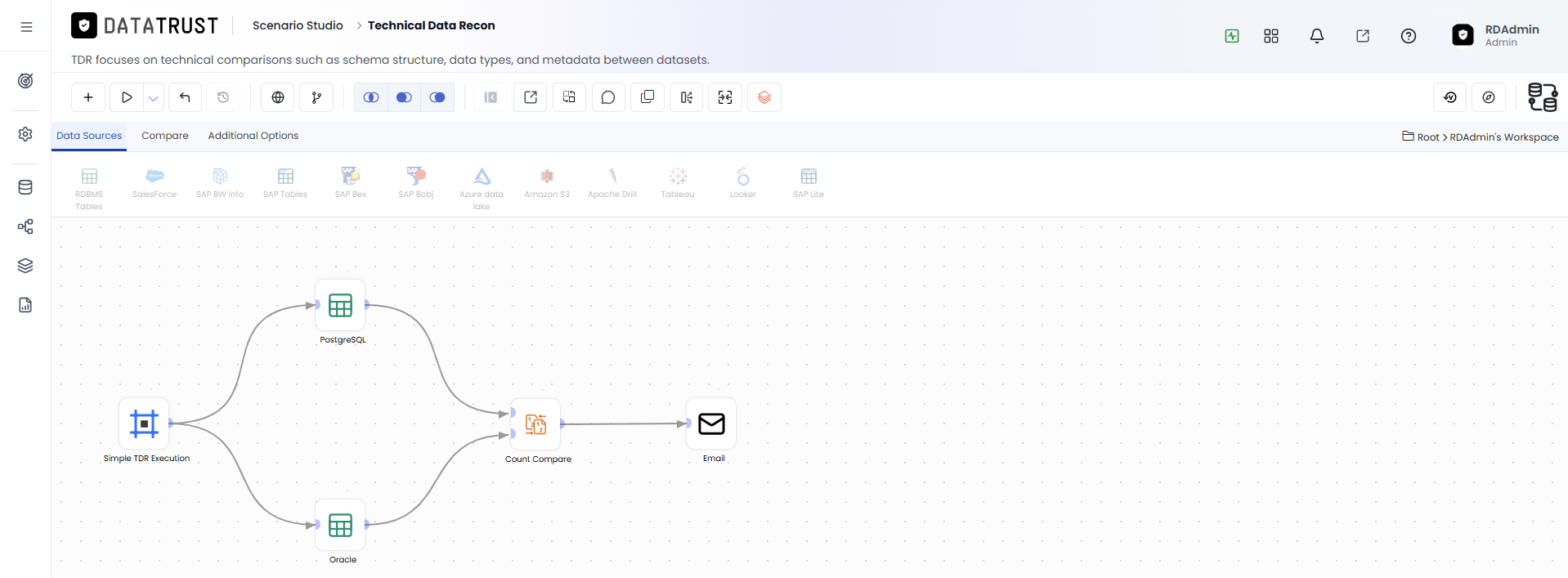Click the undo arrow icon
This screenshot has height=578, width=1568.
point(185,97)
